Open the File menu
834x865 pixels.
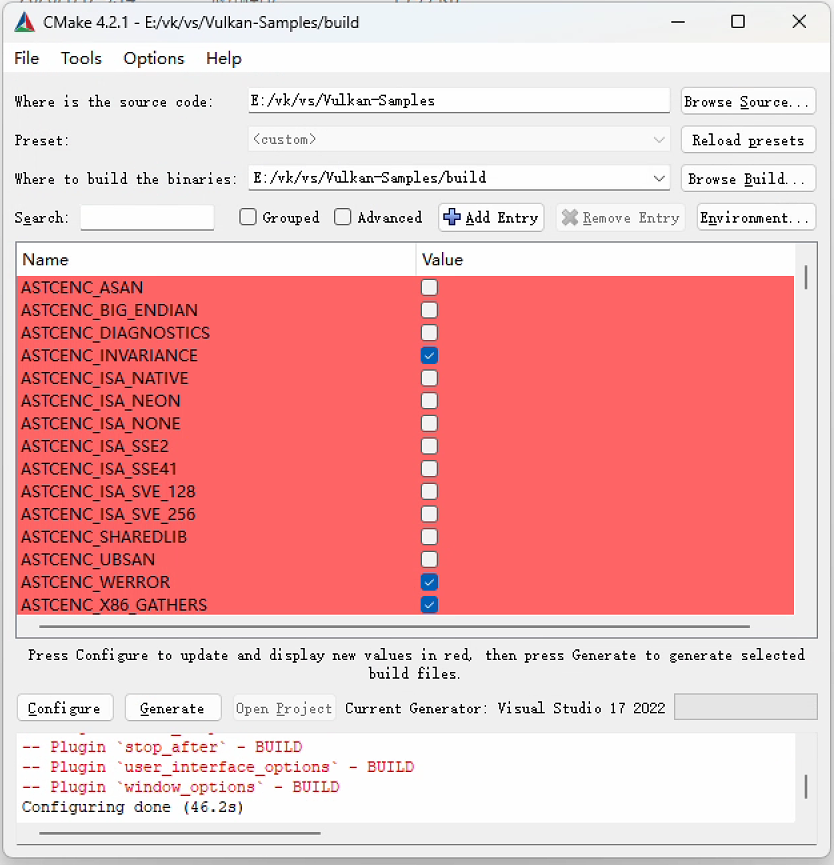[x=26, y=58]
